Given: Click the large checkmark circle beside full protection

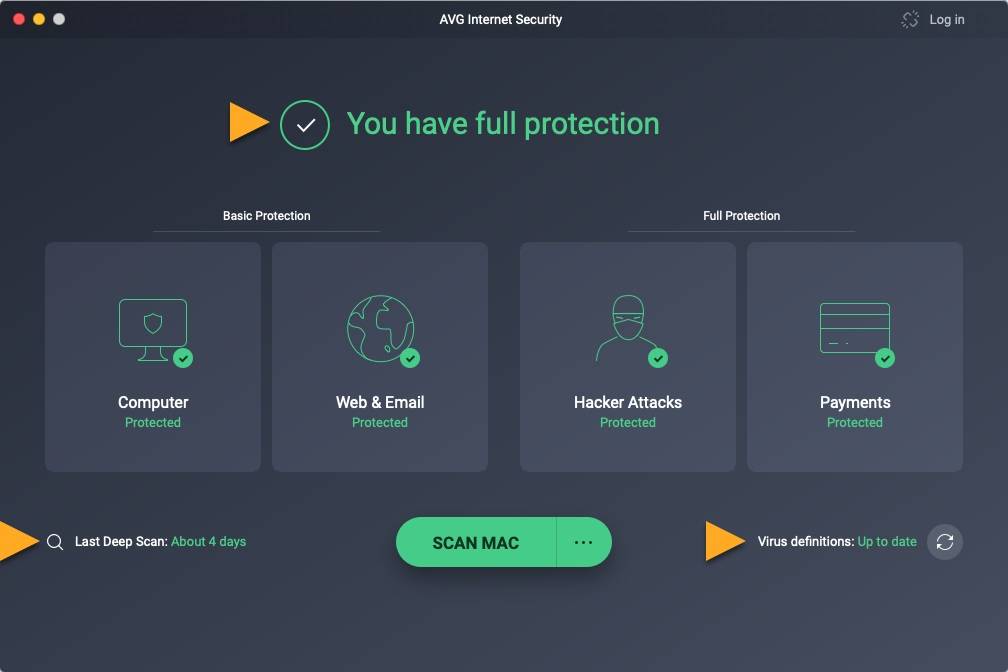Looking at the screenshot, I should tap(305, 124).
